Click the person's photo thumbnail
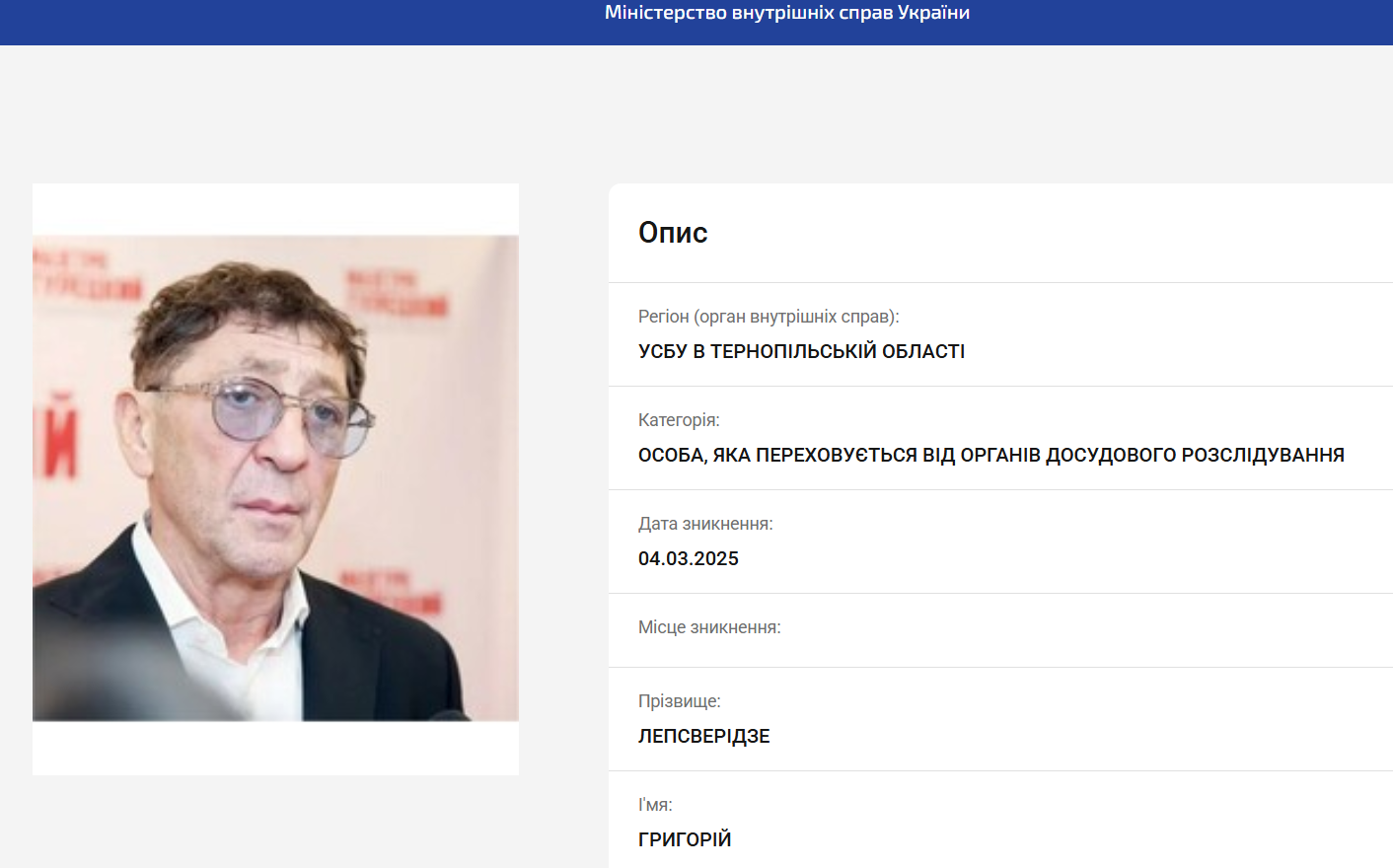The height and width of the screenshot is (868, 1393). (x=275, y=477)
